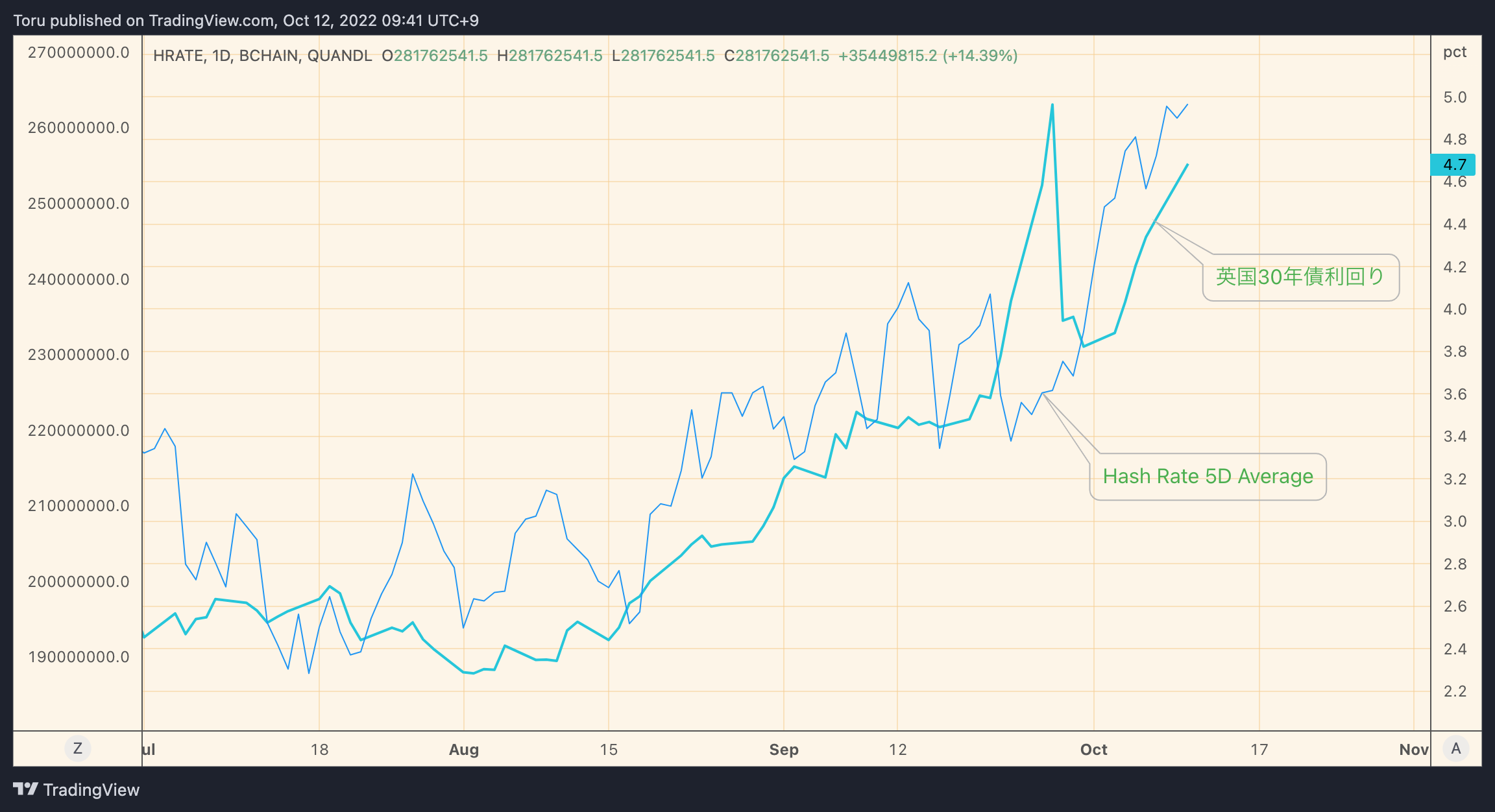1495x812 pixels.
Task: Click the pct axis unit label
Action: (x=1454, y=52)
